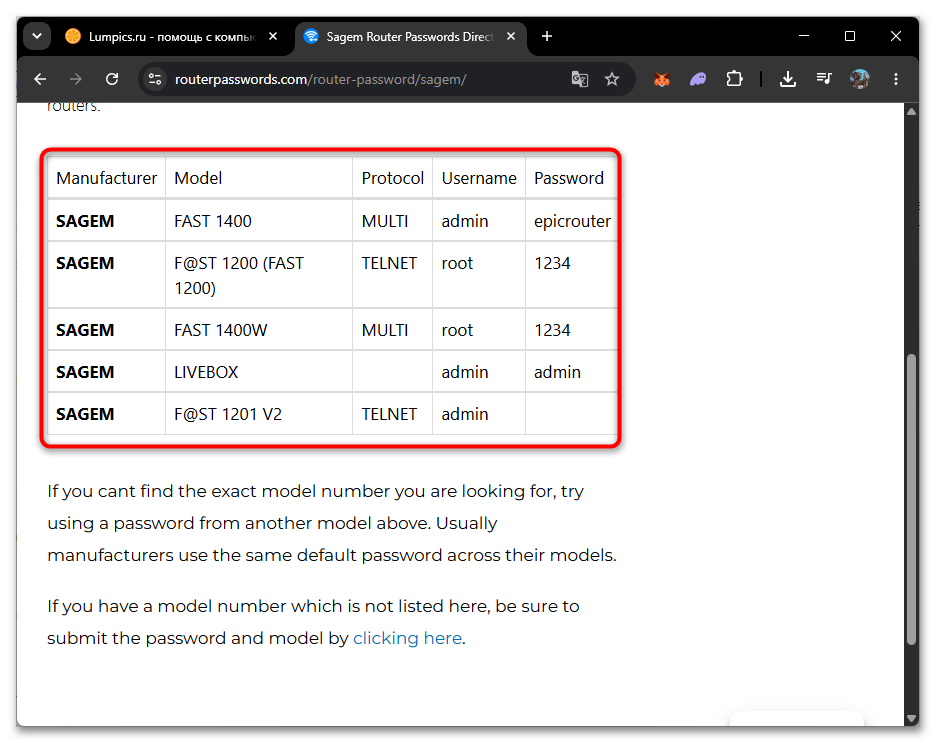Open the purple ghost extension
Viewport: 936px width, 743px height.
coord(698,79)
